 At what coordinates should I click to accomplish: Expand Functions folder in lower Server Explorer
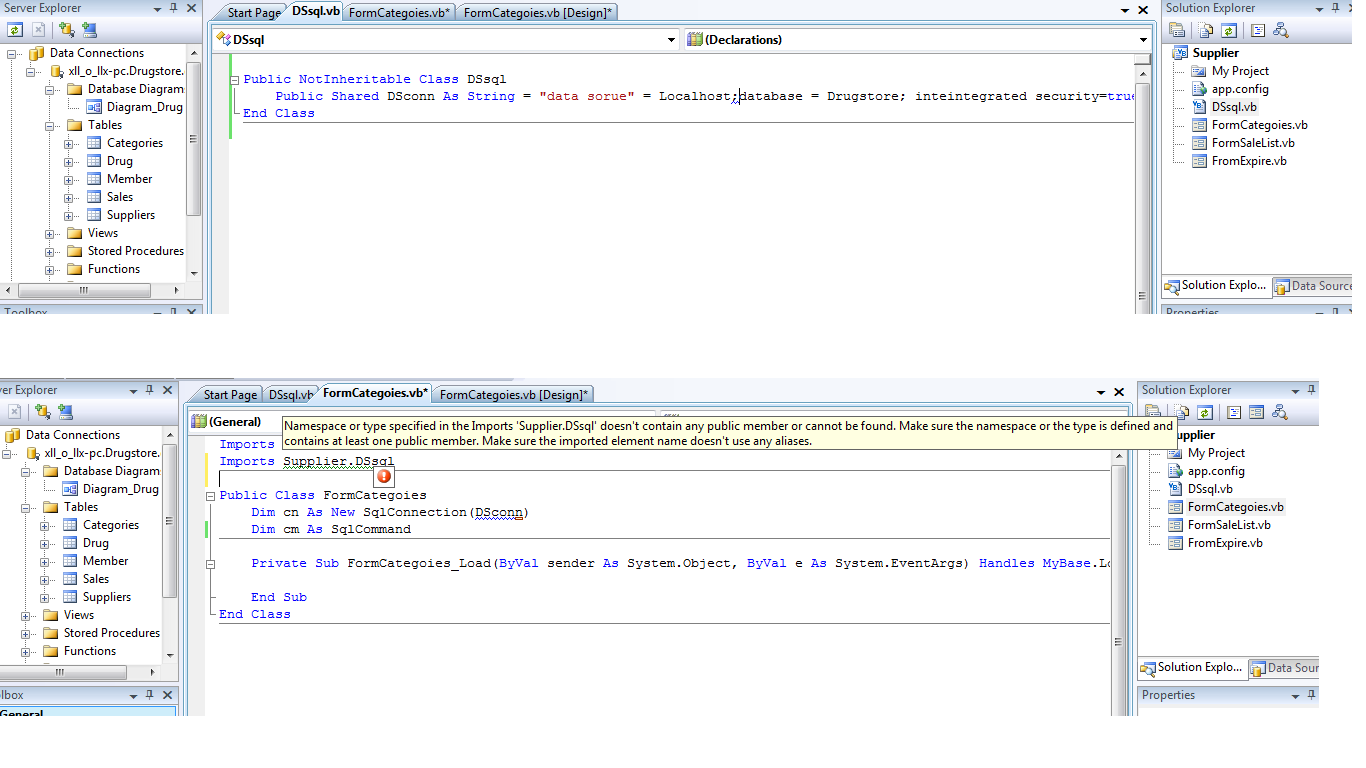(26, 651)
